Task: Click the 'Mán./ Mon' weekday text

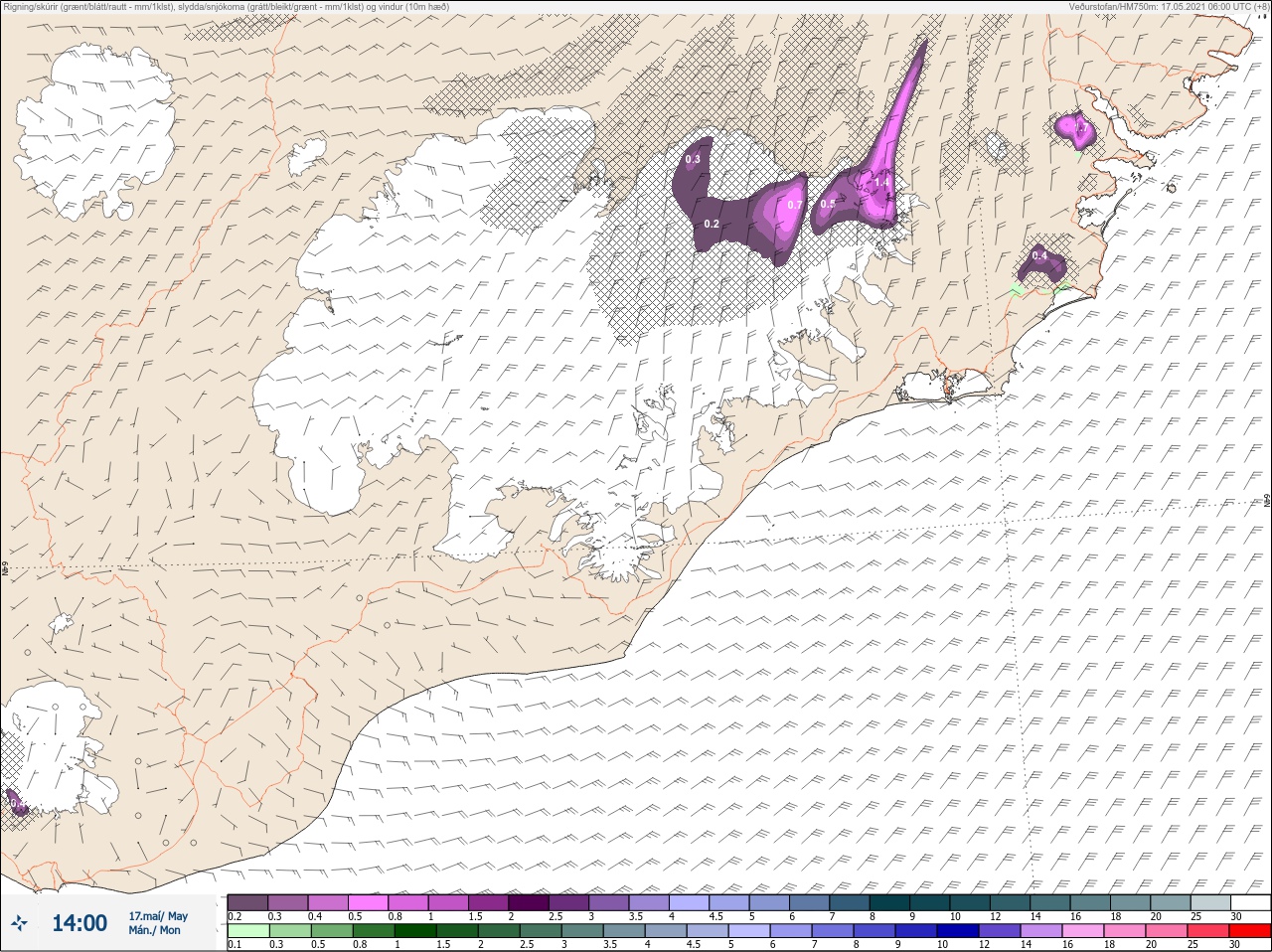Action: tap(154, 930)
